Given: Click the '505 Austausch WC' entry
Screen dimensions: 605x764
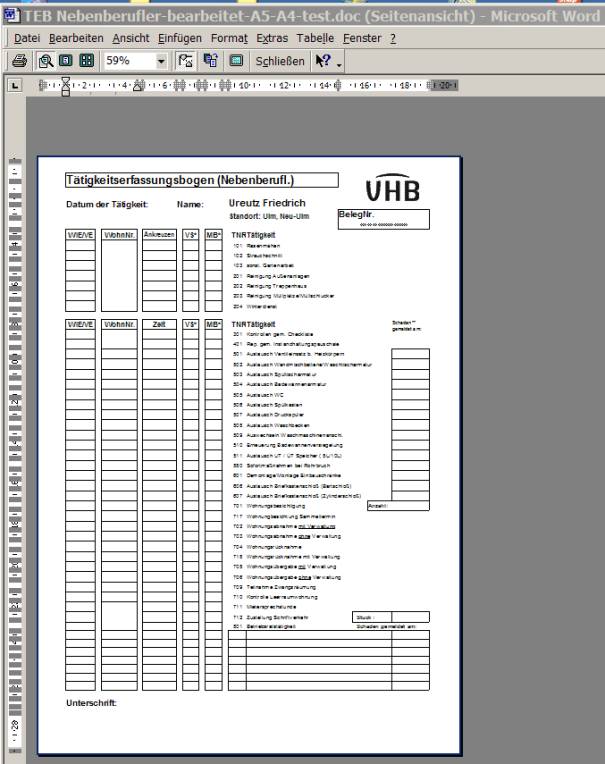Looking at the screenshot, I should click(x=258, y=395).
